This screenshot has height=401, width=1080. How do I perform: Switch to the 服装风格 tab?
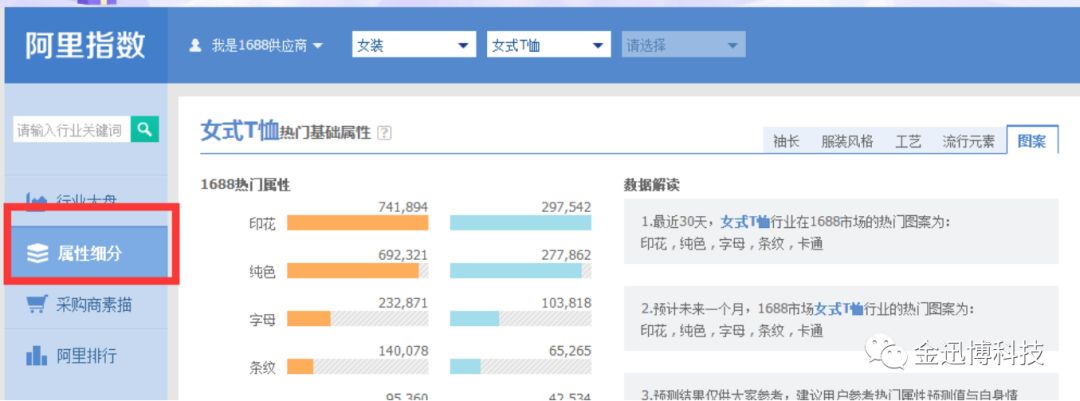(x=847, y=142)
